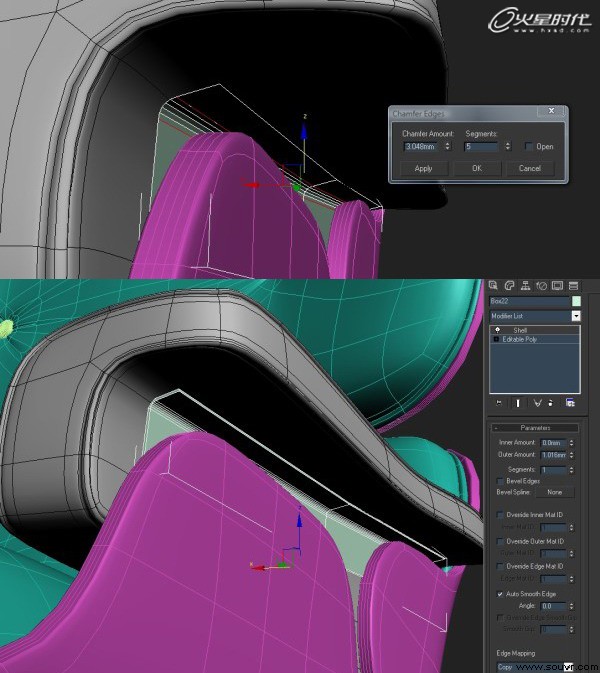Click Make Unique icon under modifier stack
Screen dimensions: 600x673
[x=537, y=403]
